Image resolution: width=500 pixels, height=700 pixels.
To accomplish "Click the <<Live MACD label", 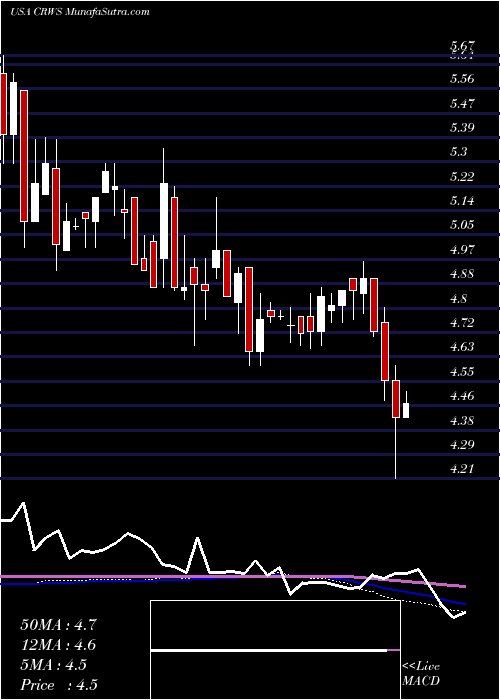I will (x=421, y=673).
